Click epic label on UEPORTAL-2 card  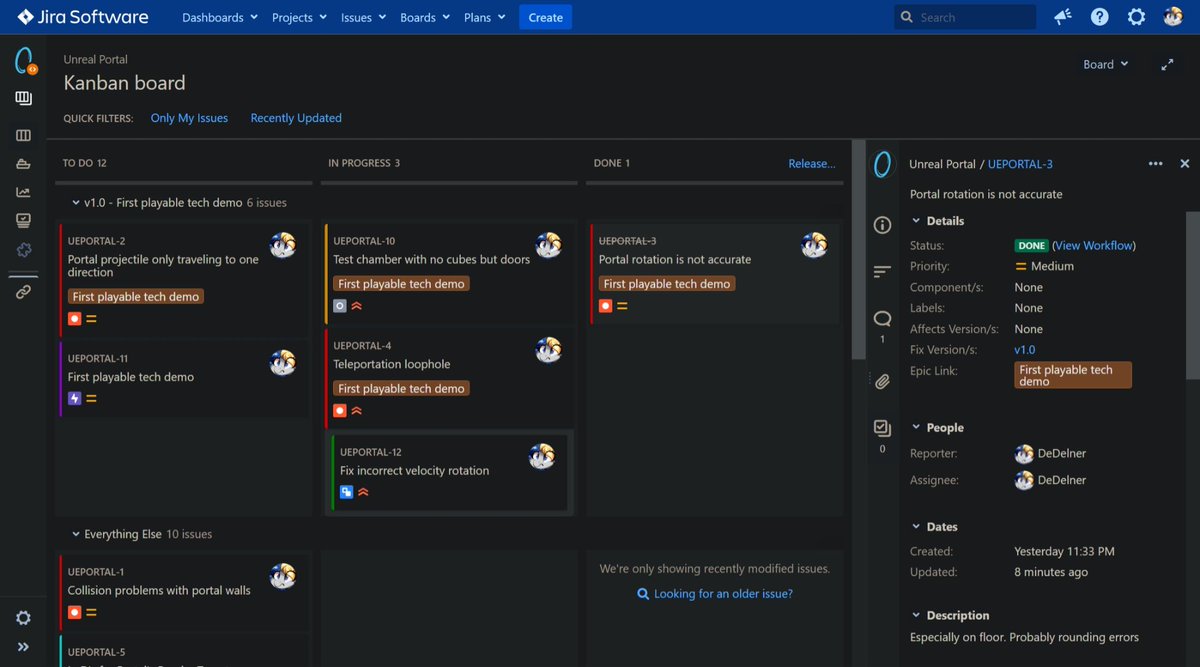(135, 297)
